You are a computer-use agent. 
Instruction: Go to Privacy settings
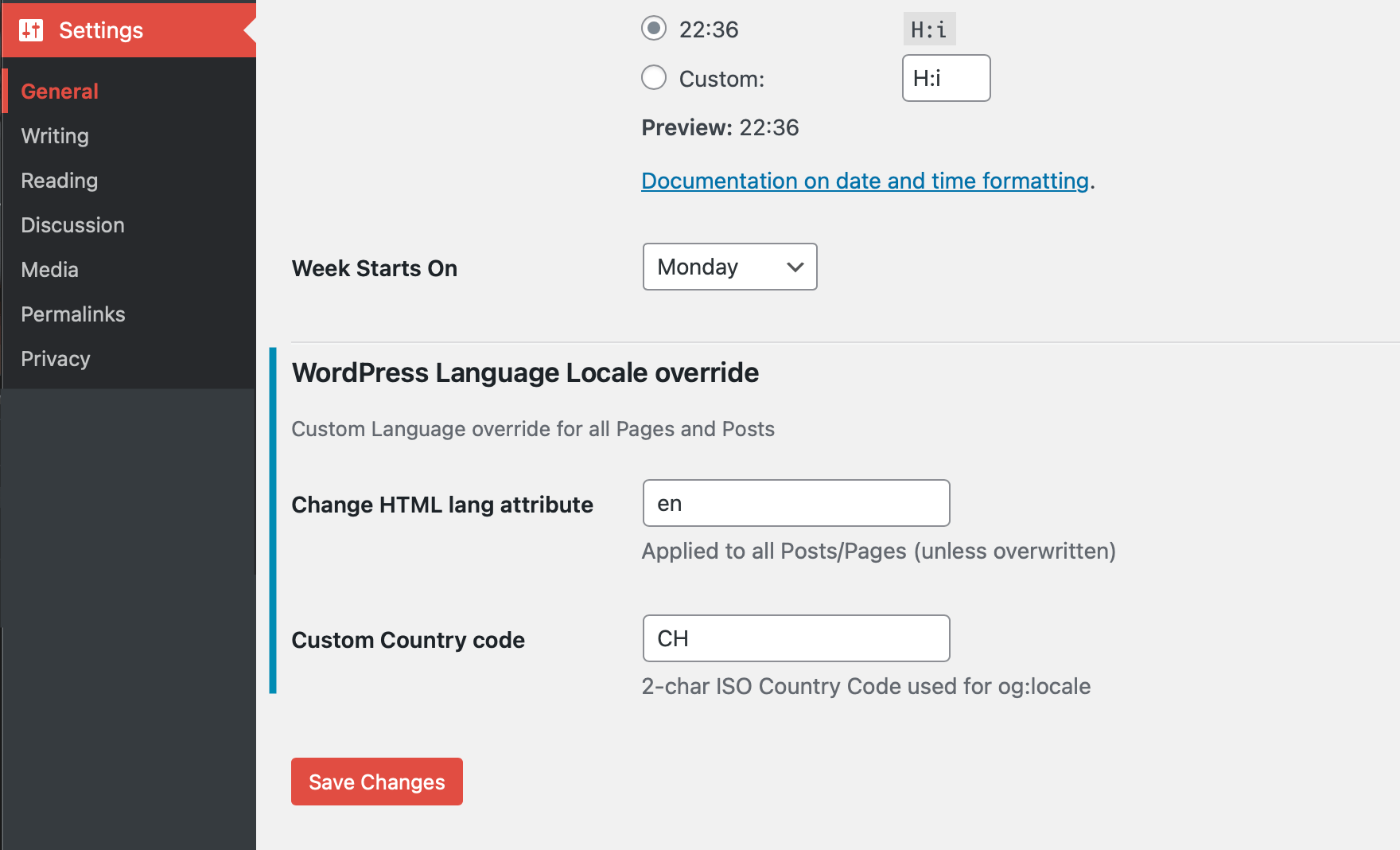tap(56, 359)
